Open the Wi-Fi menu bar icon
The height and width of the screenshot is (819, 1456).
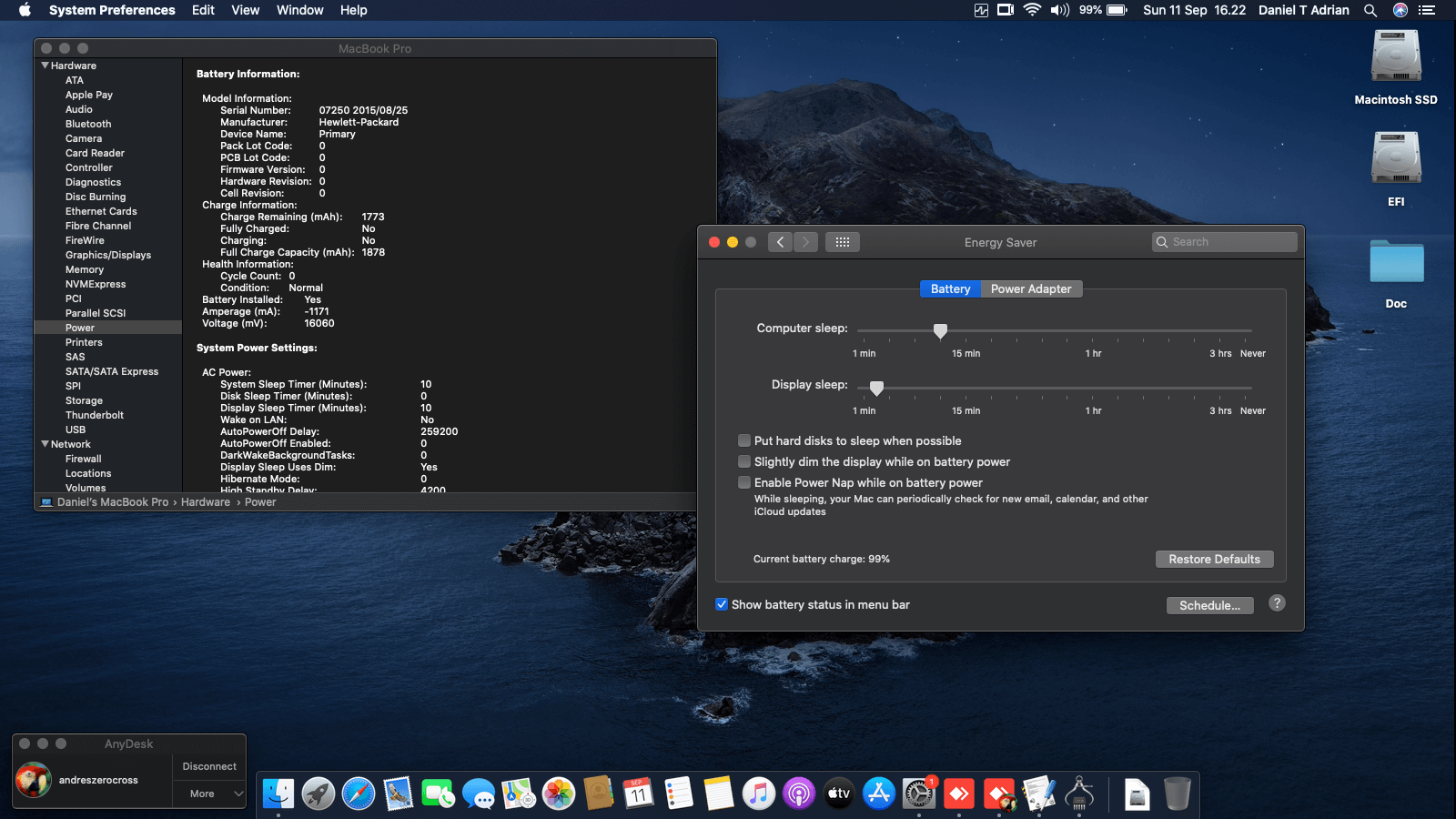pos(1032,10)
